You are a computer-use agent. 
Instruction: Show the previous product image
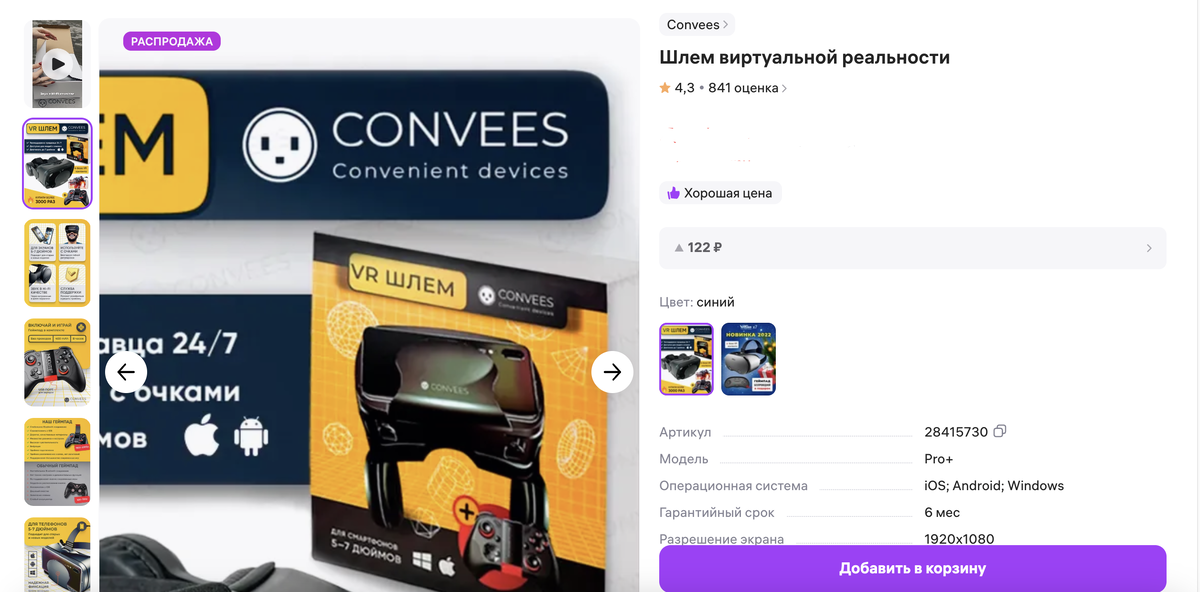pyautogui.click(x=126, y=372)
